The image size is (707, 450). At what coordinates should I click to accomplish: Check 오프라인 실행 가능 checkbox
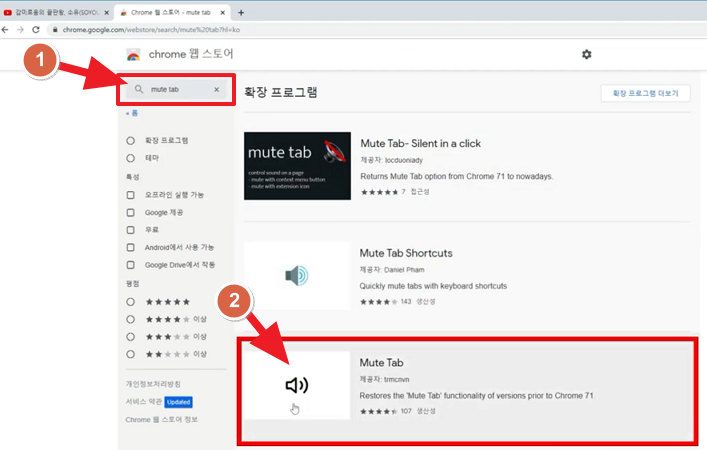(x=130, y=195)
